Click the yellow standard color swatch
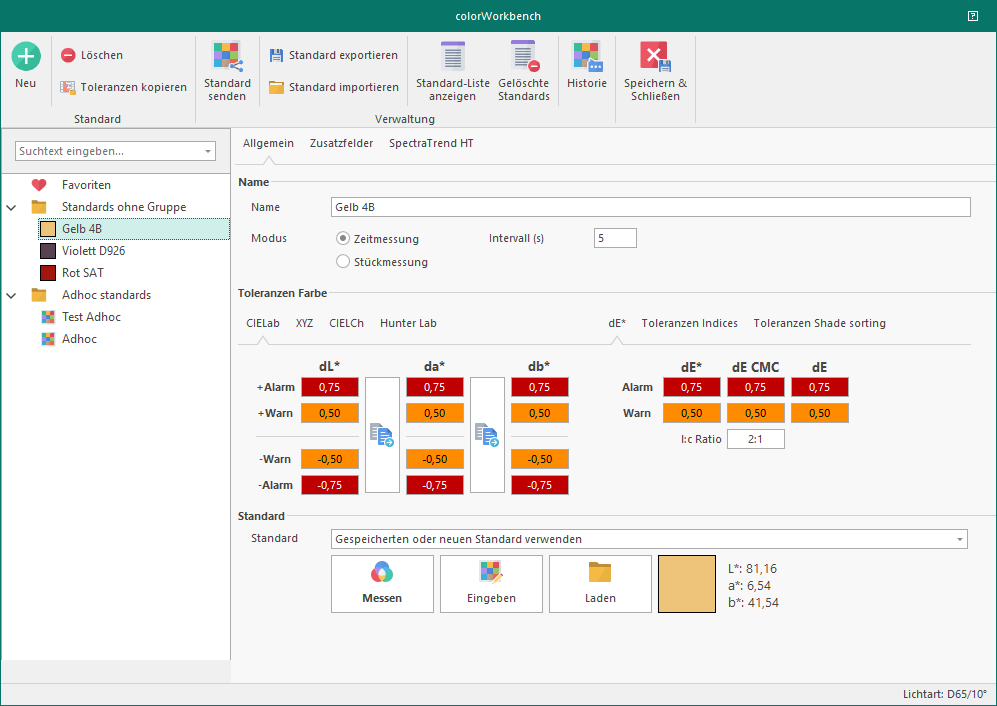The width and height of the screenshot is (997, 706). [687, 584]
